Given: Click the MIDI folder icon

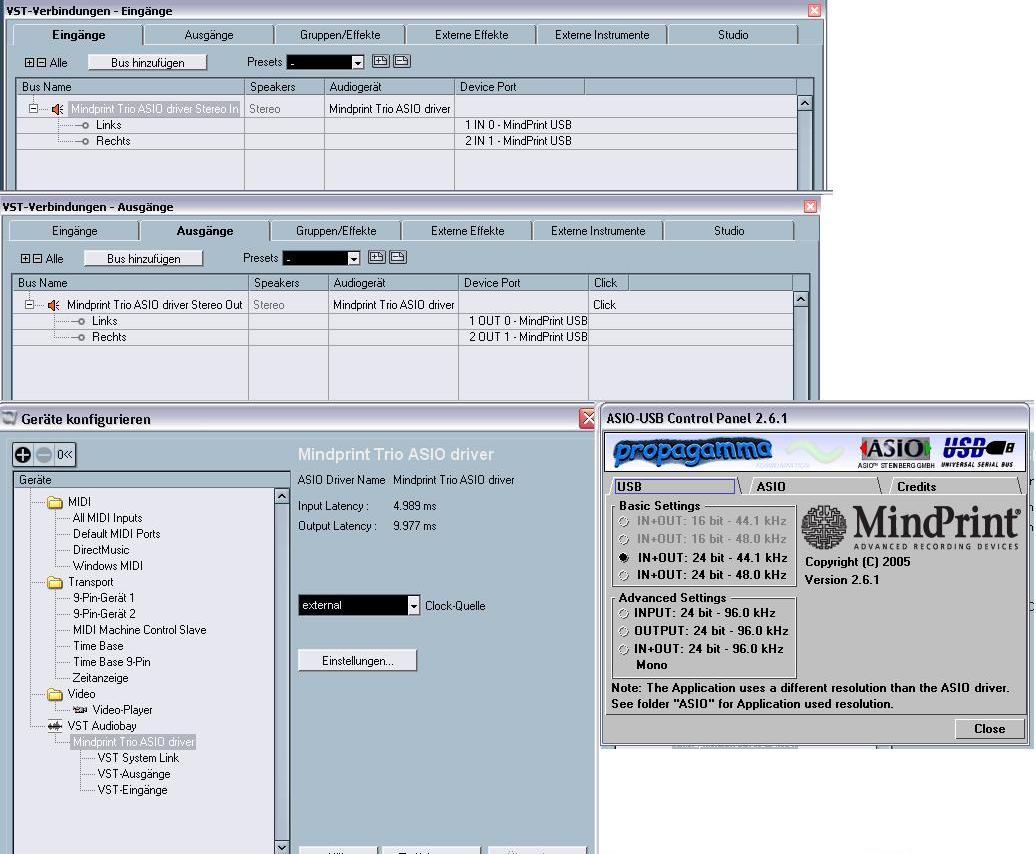Looking at the screenshot, I should click(x=55, y=503).
